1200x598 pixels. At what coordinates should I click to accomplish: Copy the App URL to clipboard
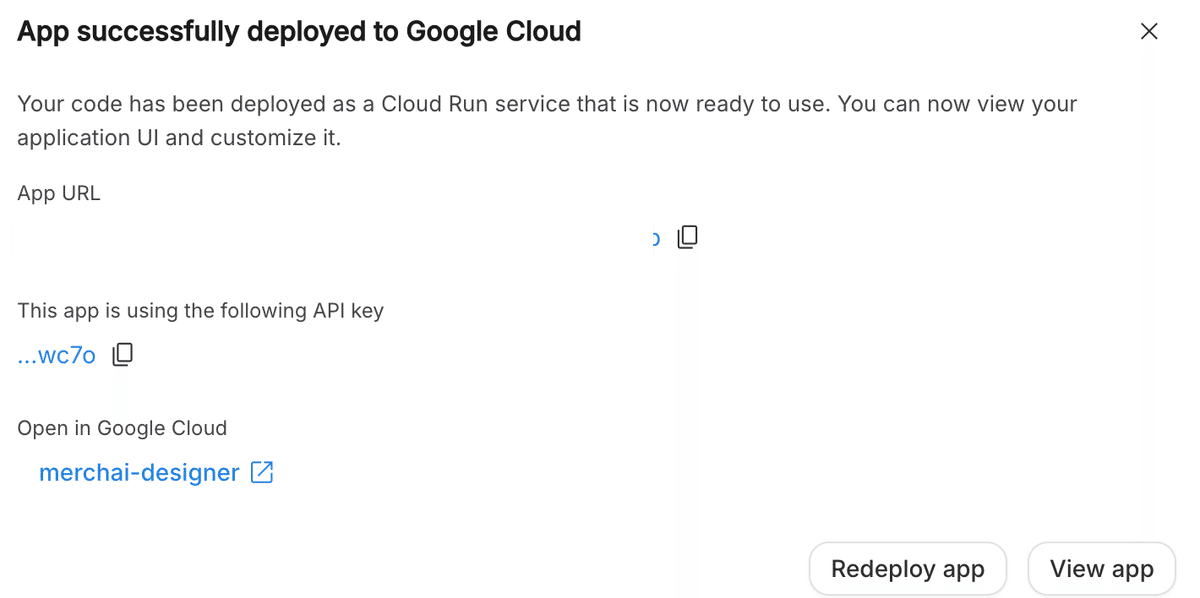[x=687, y=237]
